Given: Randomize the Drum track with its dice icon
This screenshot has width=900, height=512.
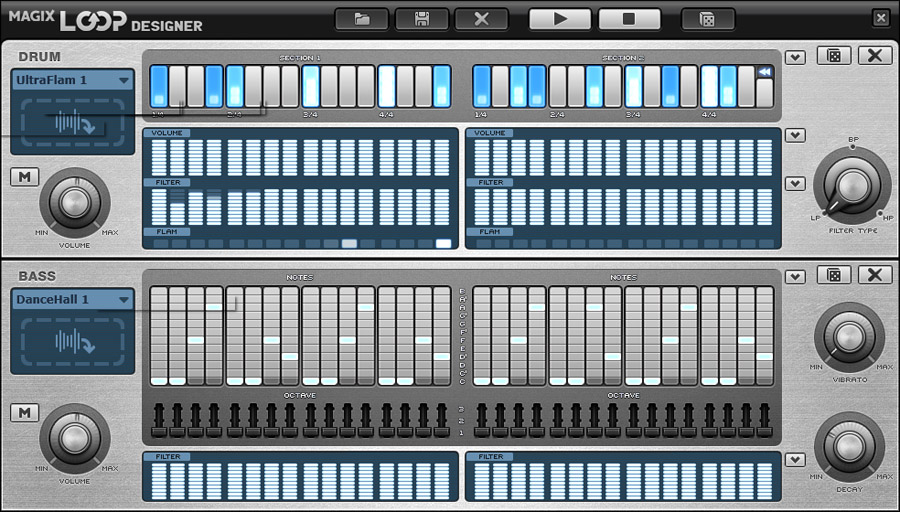Looking at the screenshot, I should pyautogui.click(x=833, y=55).
